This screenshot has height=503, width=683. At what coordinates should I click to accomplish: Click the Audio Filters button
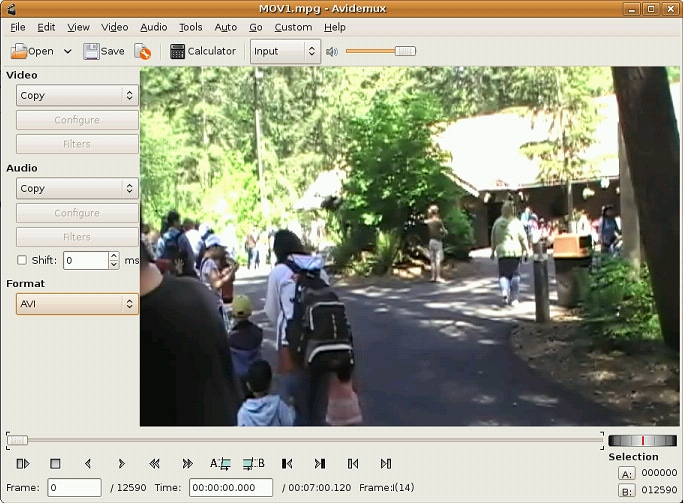pos(78,237)
